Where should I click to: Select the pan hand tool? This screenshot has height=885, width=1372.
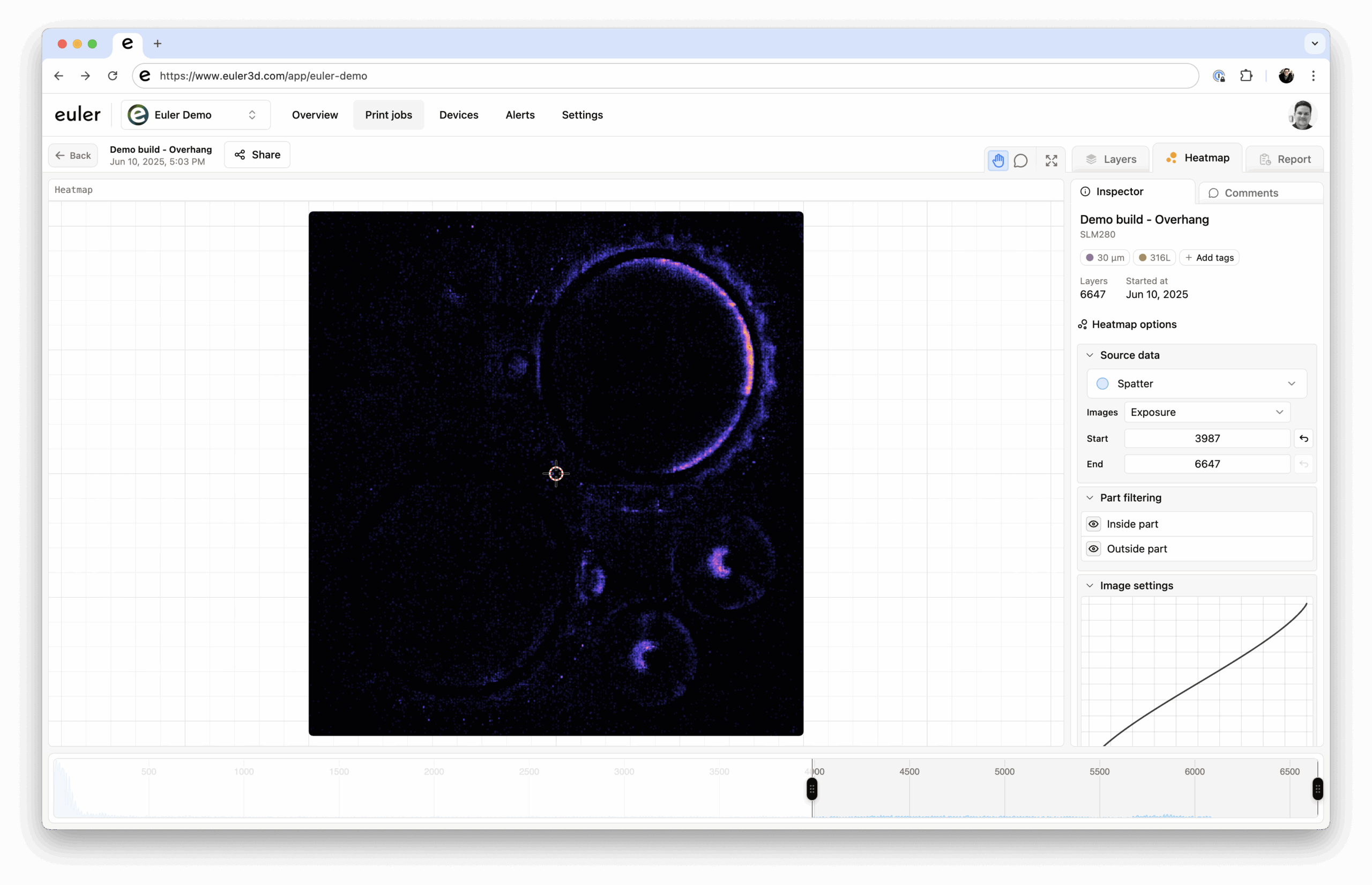click(998, 160)
